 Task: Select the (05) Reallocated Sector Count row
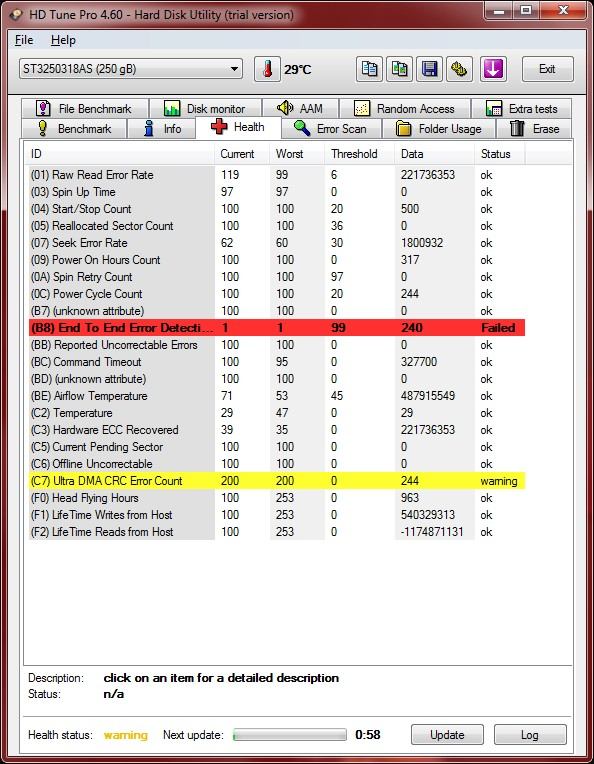coord(277,226)
